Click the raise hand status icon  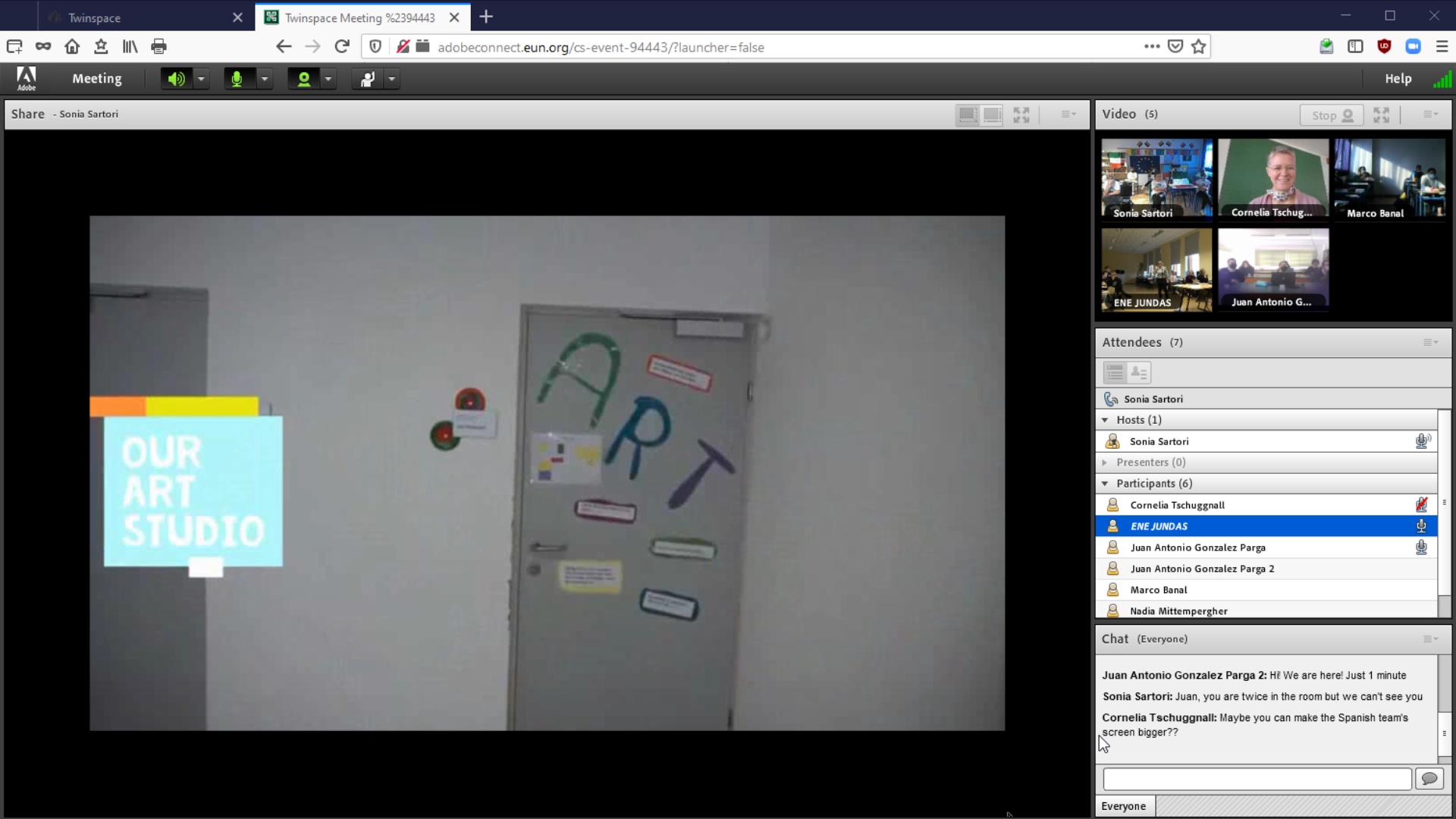[x=368, y=79]
